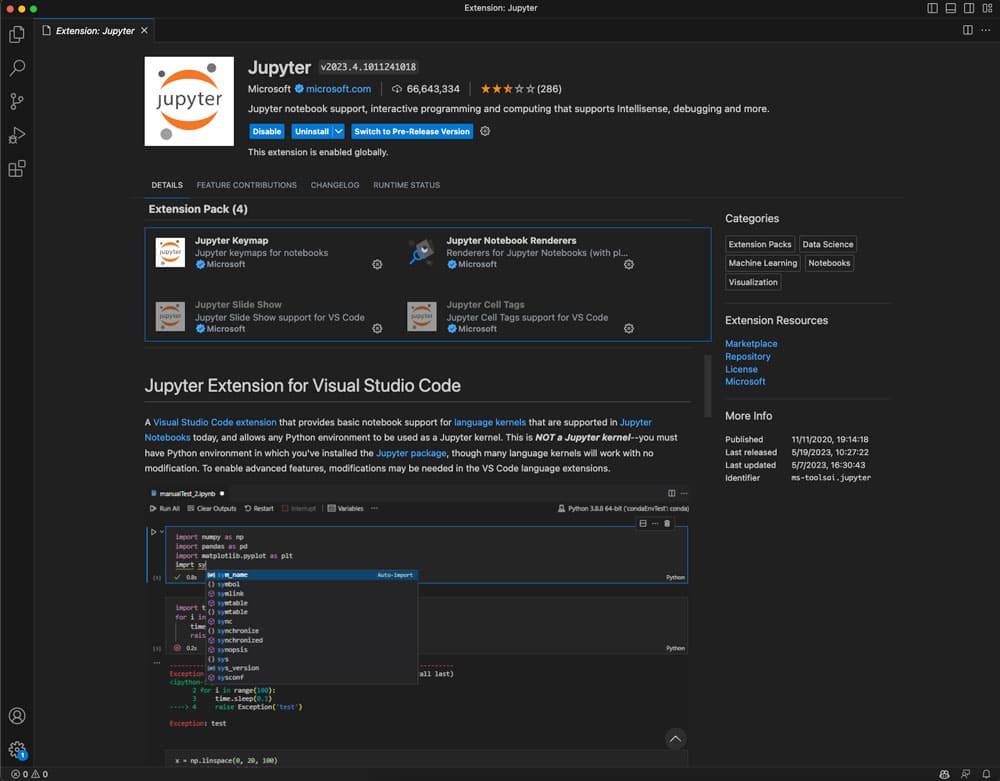
Task: Click the scroll-to-top chevron button
Action: pyautogui.click(x=675, y=739)
